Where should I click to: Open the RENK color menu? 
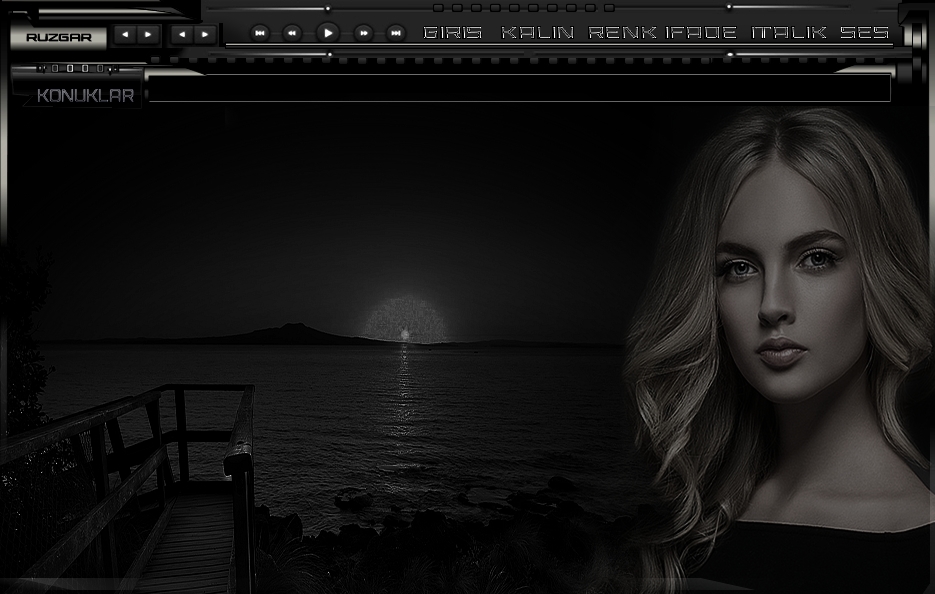622,33
